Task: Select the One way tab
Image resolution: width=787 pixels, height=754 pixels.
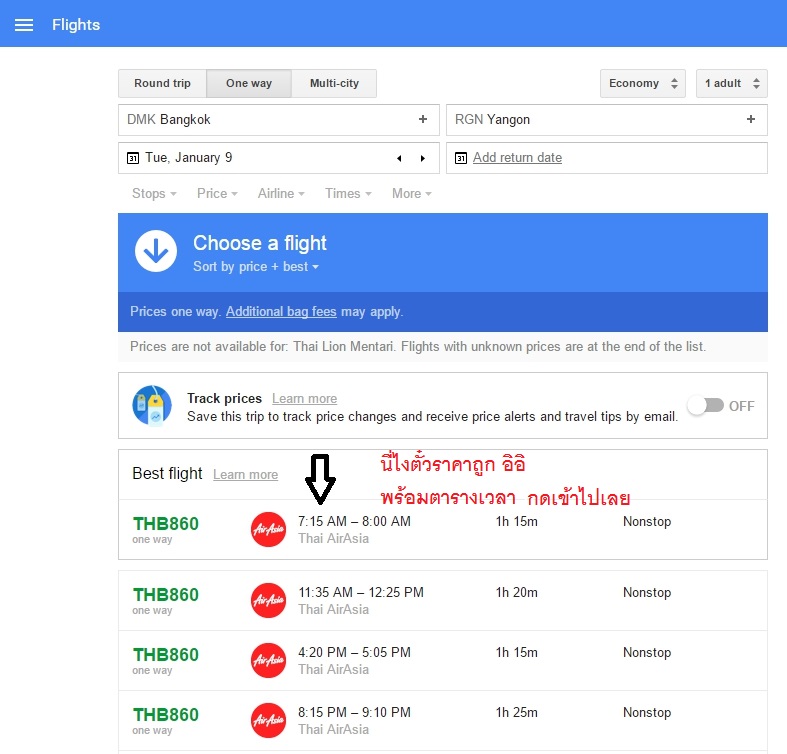Action: pos(249,83)
